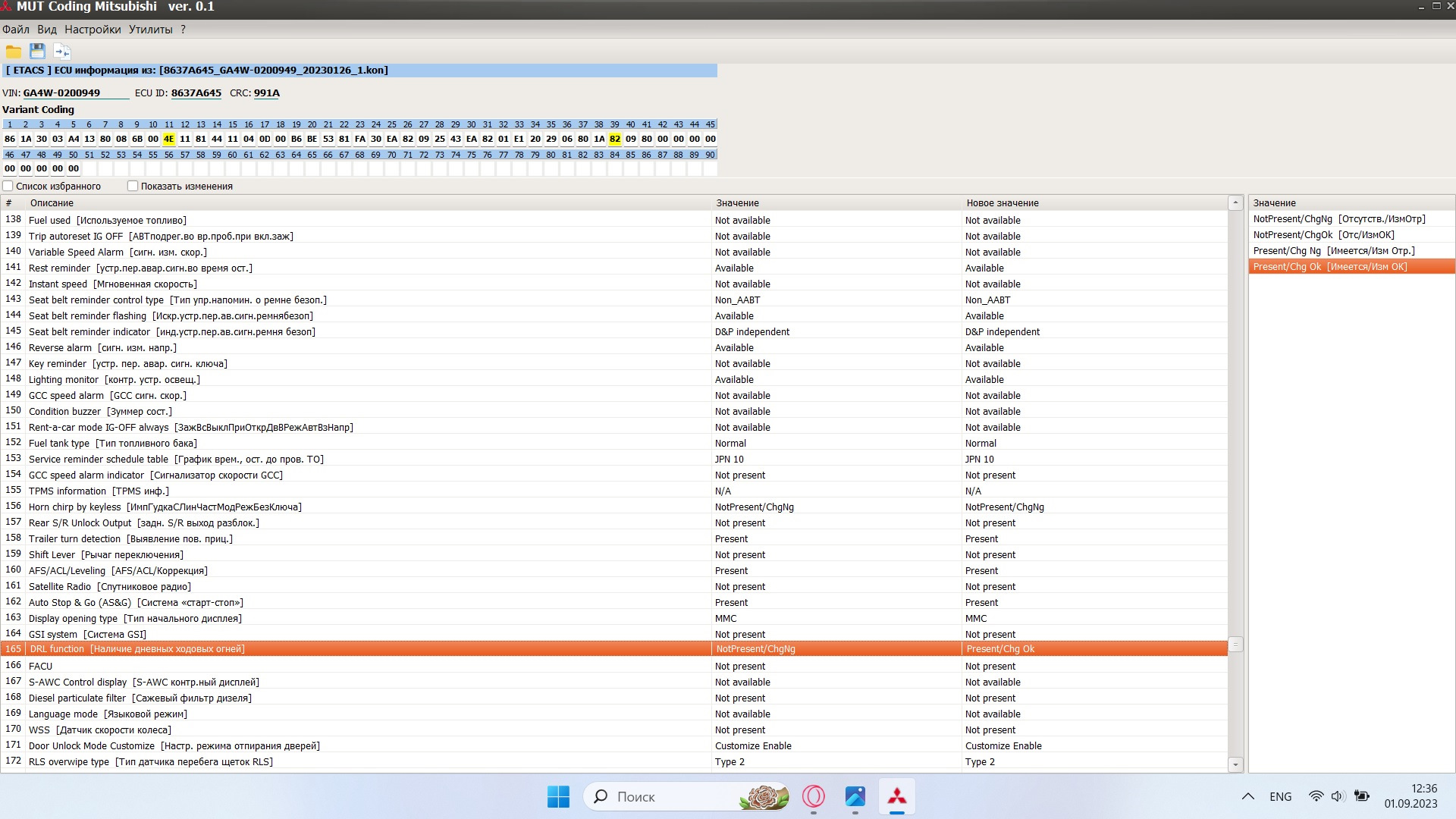Screen dimensions: 1456x819
Task: Open the Windows Start menu icon
Action: pyautogui.click(x=558, y=796)
